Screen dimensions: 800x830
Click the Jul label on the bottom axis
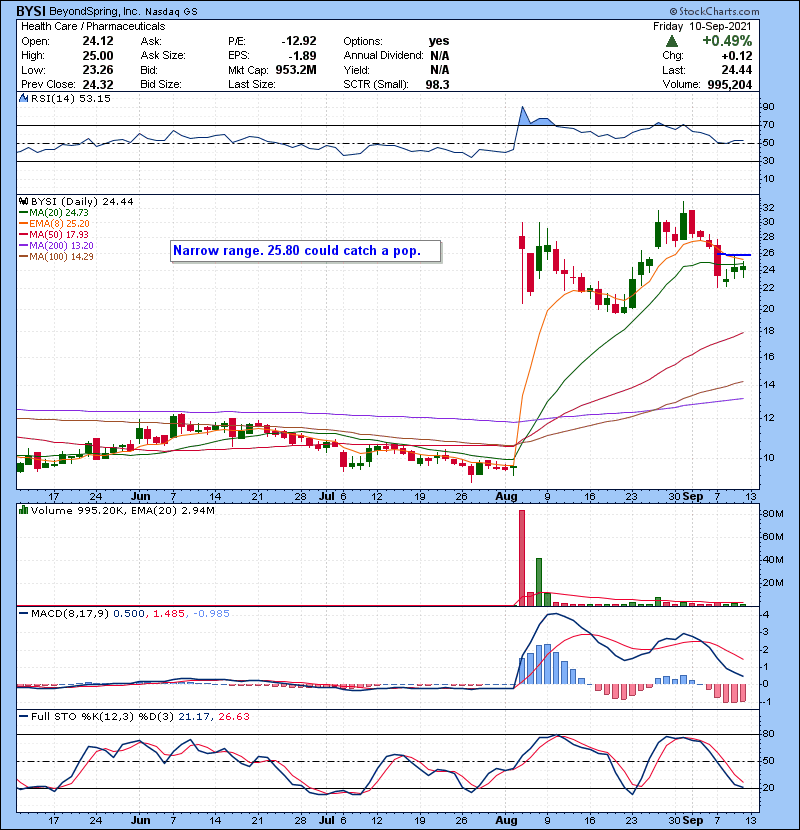[327, 820]
